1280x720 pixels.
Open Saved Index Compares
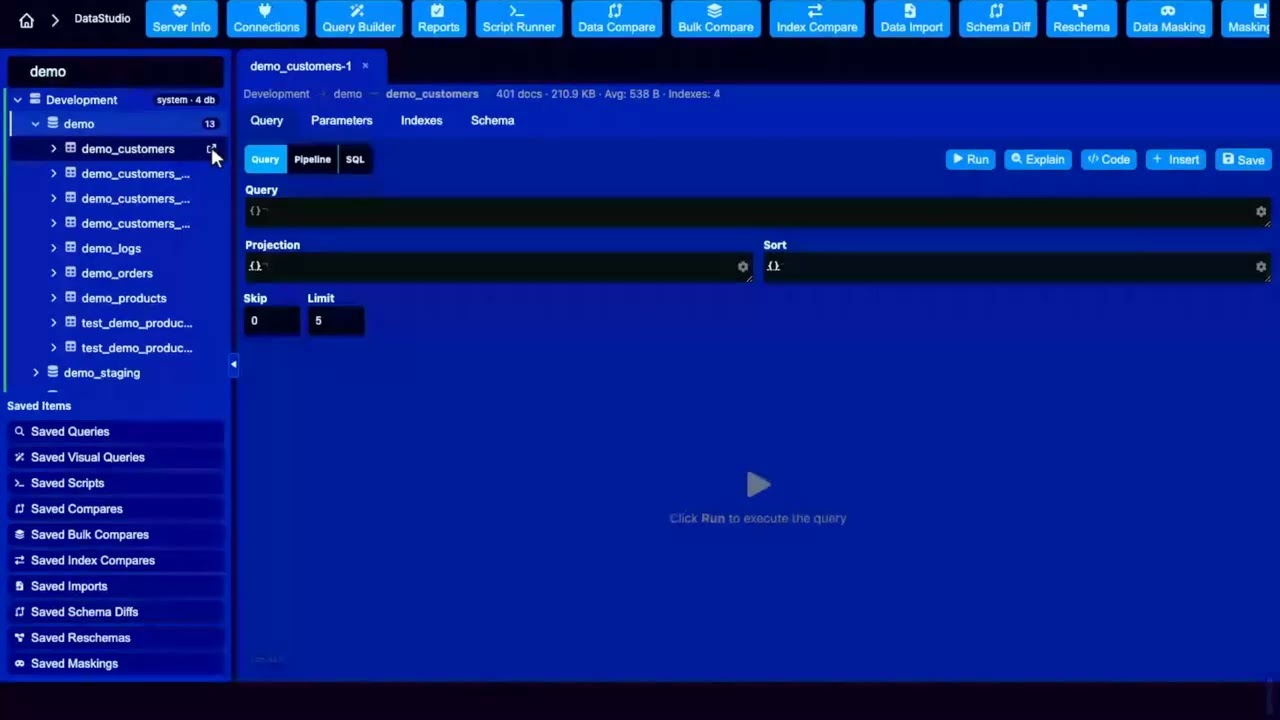(x=116, y=560)
